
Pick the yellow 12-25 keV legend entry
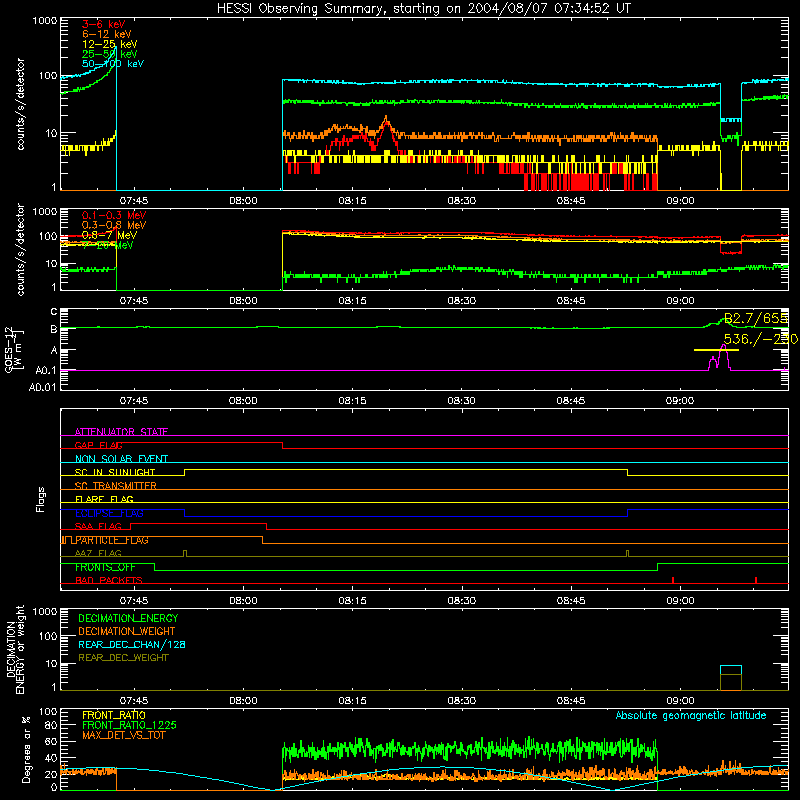[109, 44]
